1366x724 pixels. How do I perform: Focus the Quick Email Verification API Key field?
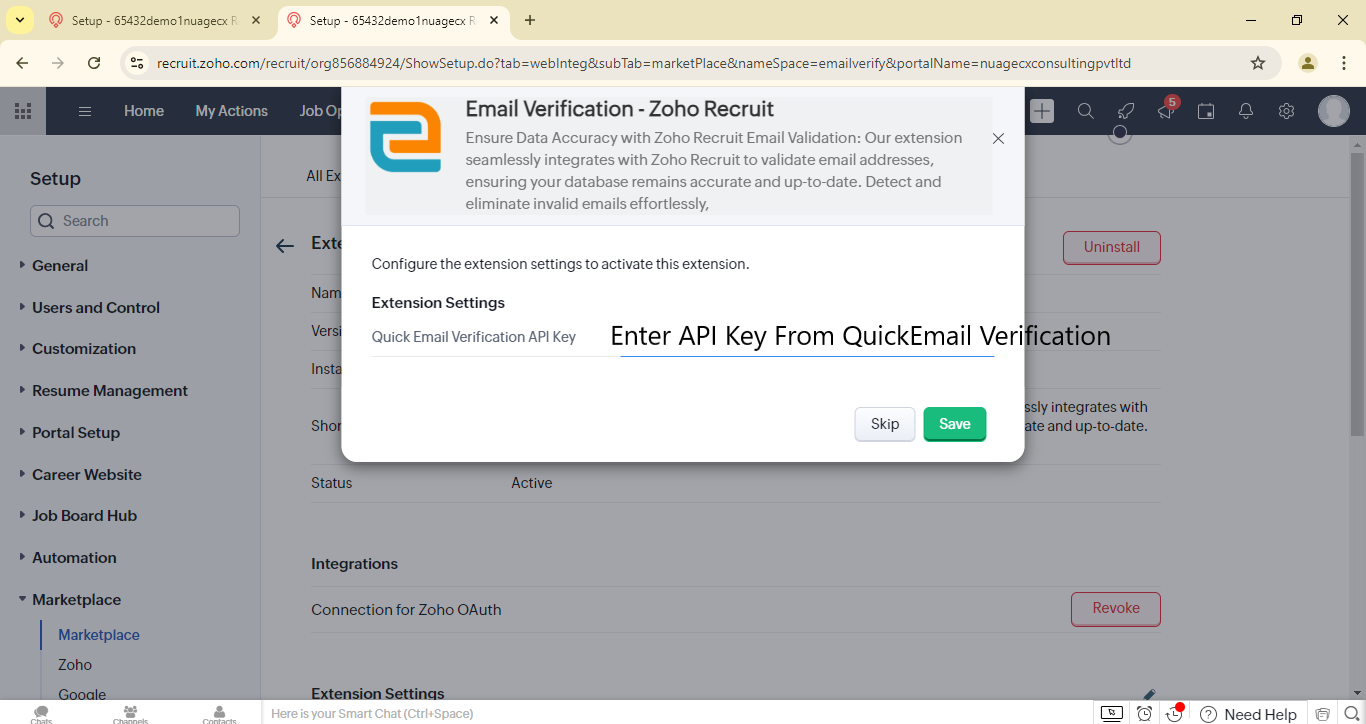pyautogui.click(x=807, y=337)
